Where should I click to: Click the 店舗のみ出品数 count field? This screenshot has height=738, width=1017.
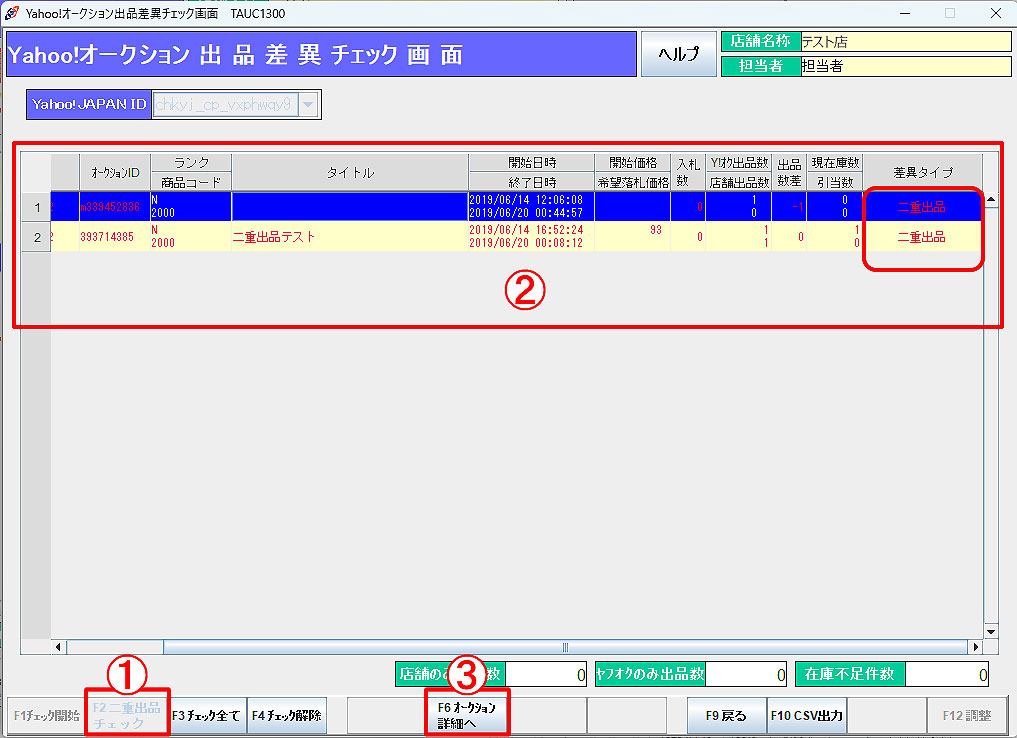pos(546,674)
